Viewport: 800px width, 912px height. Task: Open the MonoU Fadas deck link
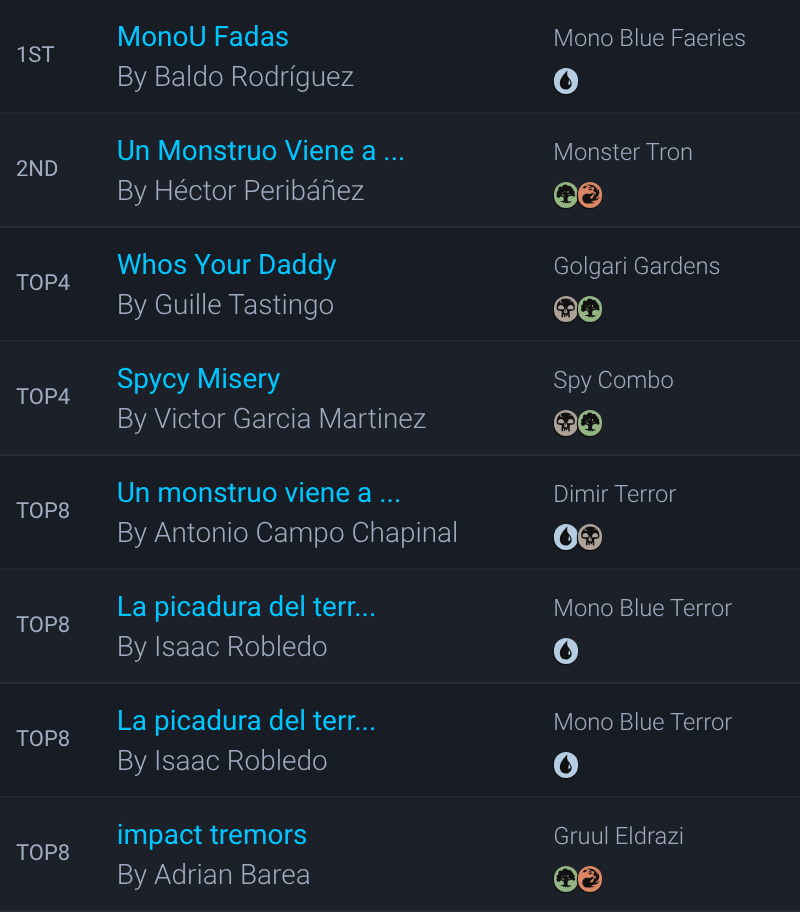pyautogui.click(x=203, y=37)
